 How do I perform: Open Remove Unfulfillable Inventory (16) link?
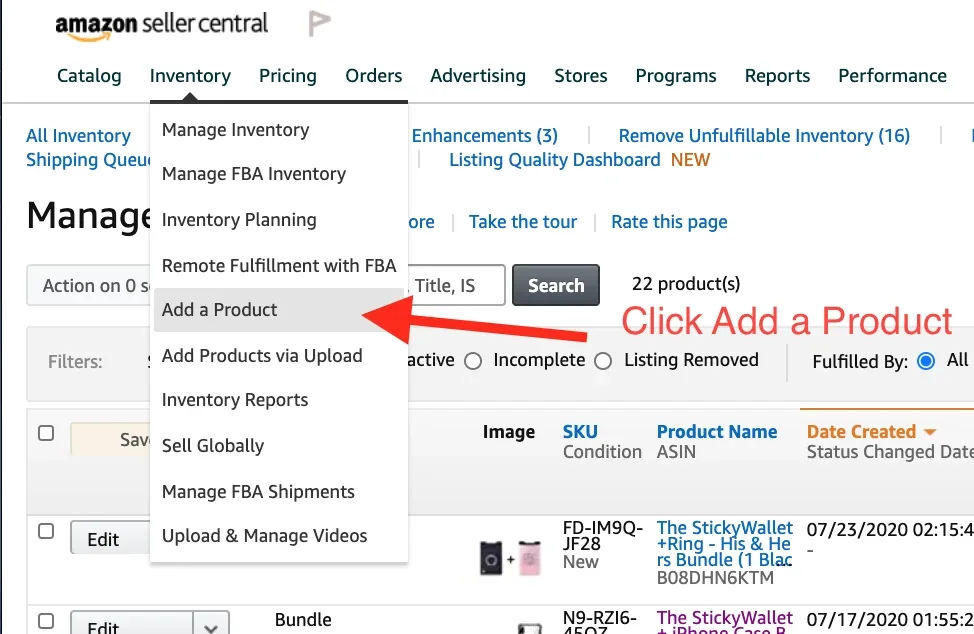[x=764, y=135]
